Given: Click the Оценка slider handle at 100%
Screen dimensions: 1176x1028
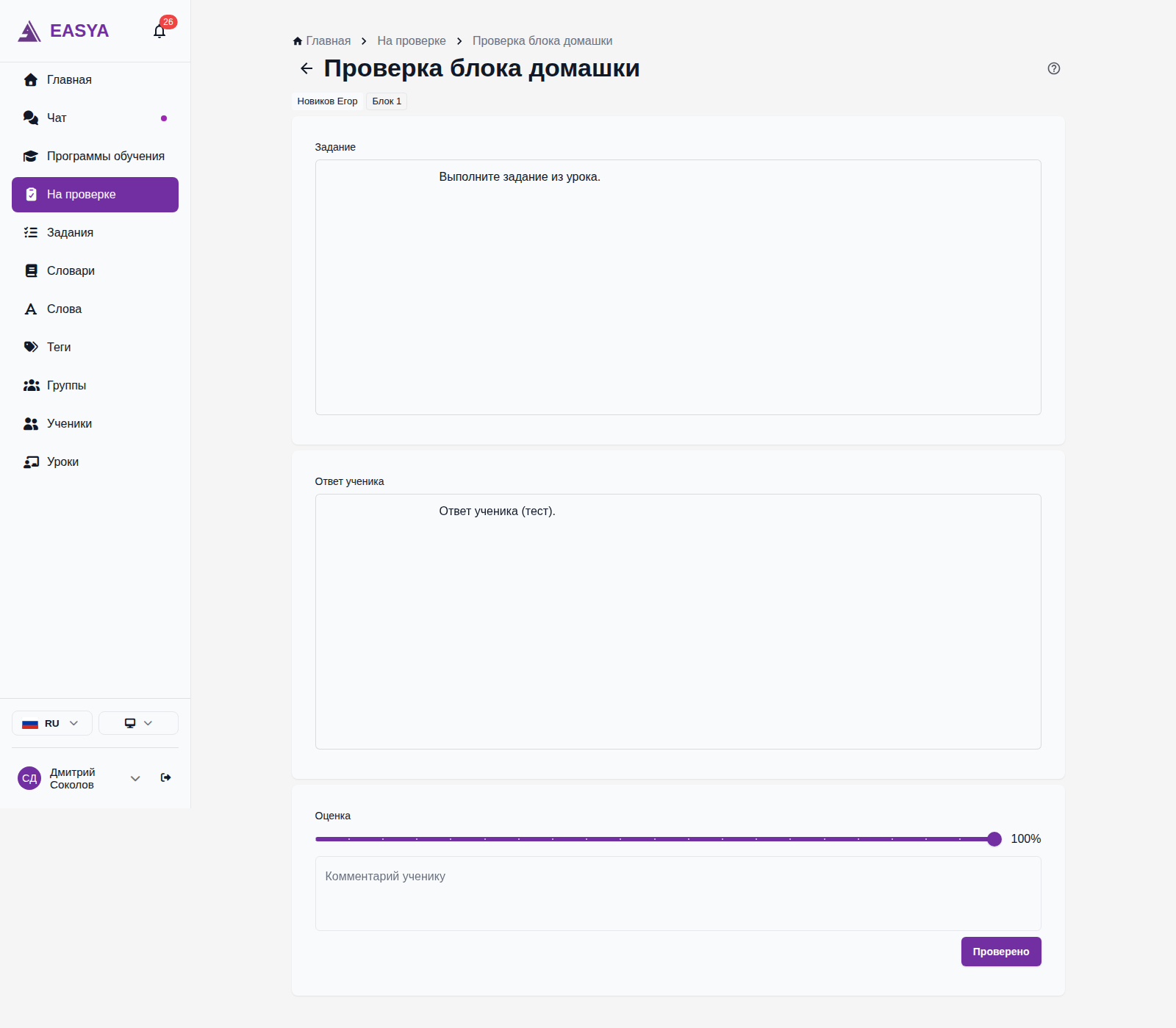Looking at the screenshot, I should coord(994,839).
